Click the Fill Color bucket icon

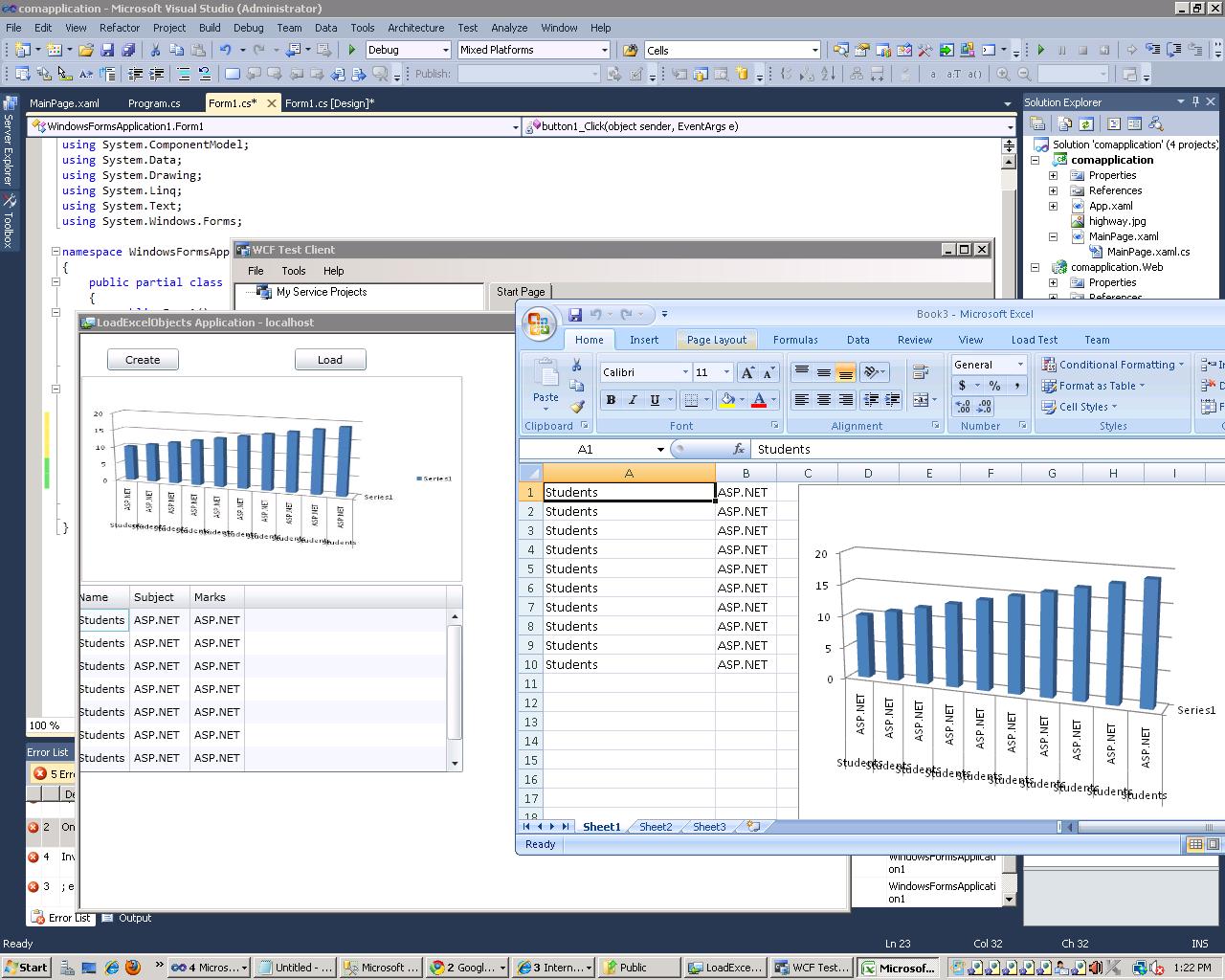(726, 399)
